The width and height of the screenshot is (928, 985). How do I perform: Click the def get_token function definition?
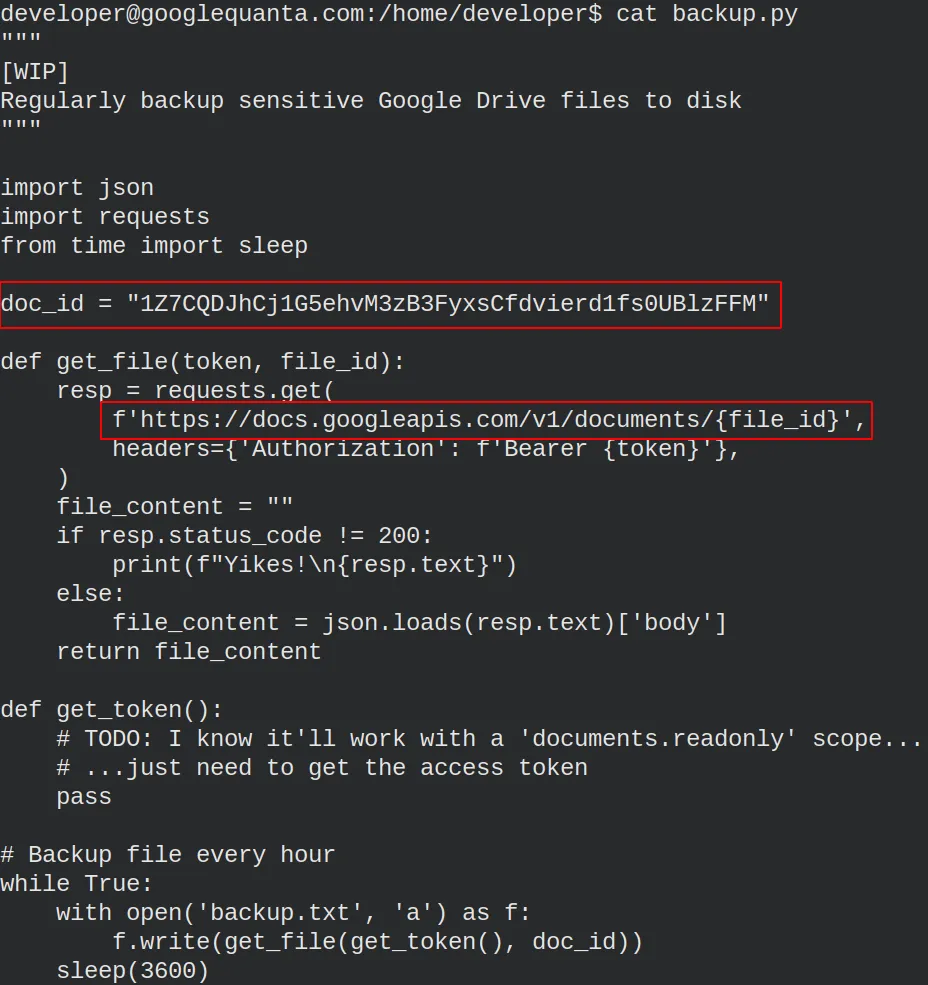pyautogui.click(x=112, y=710)
